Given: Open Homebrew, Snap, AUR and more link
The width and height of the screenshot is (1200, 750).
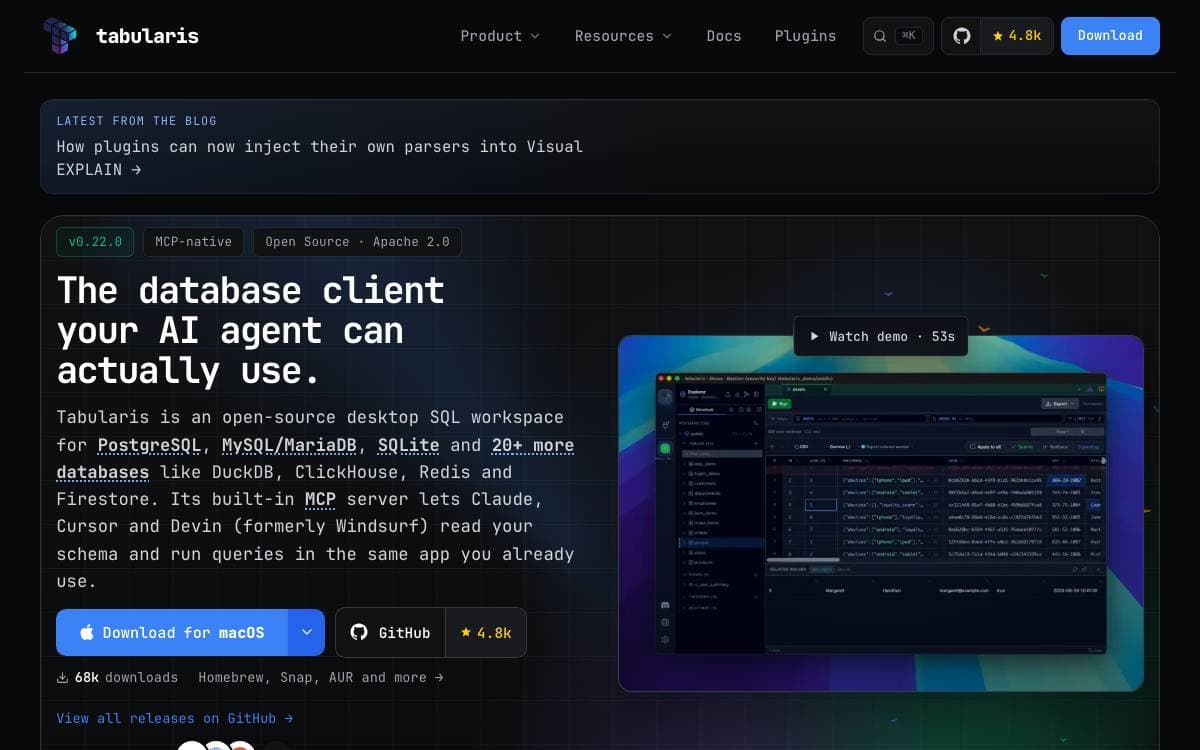Looking at the screenshot, I should (x=320, y=678).
